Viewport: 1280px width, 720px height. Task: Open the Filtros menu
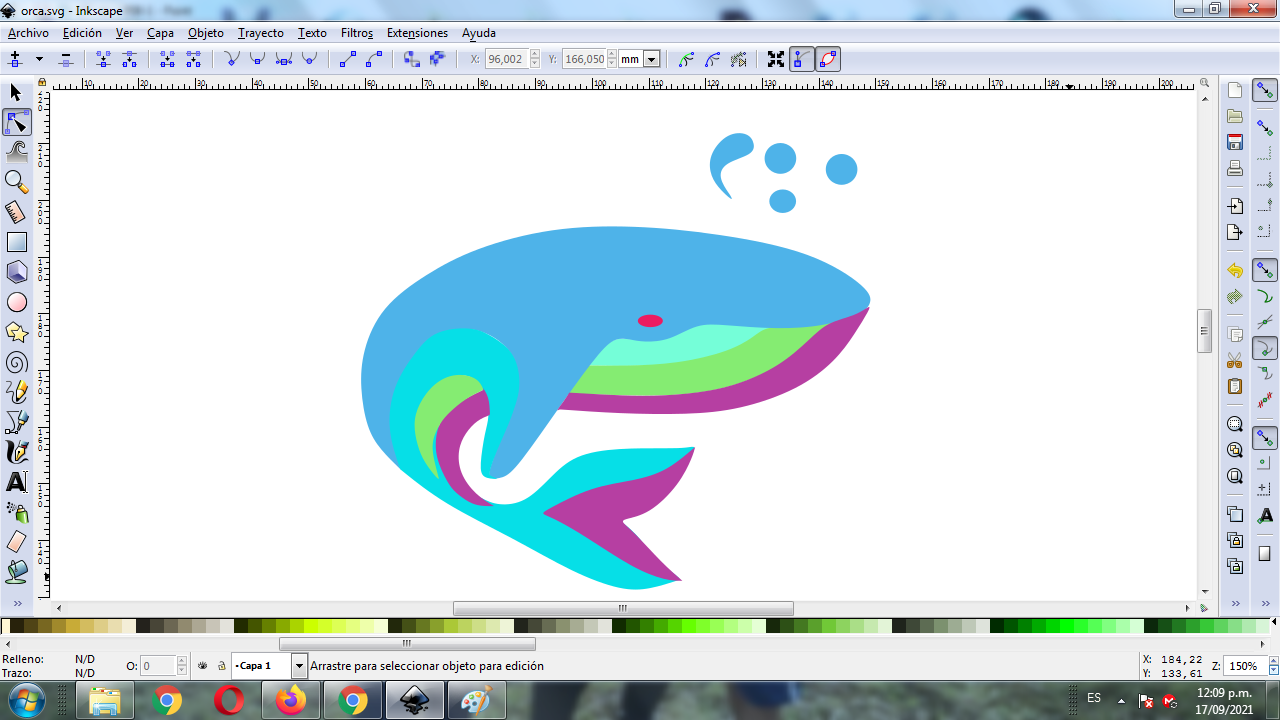[x=357, y=33]
